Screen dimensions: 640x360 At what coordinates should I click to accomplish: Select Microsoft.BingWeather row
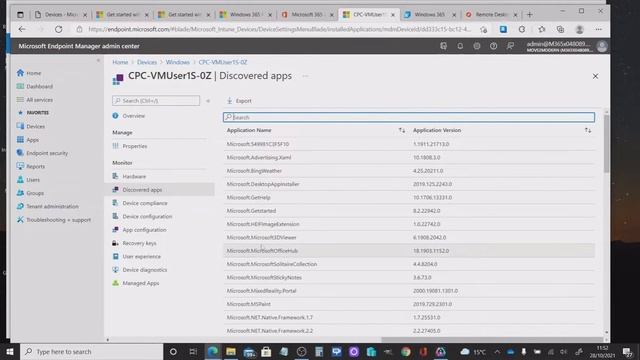pos(409,171)
